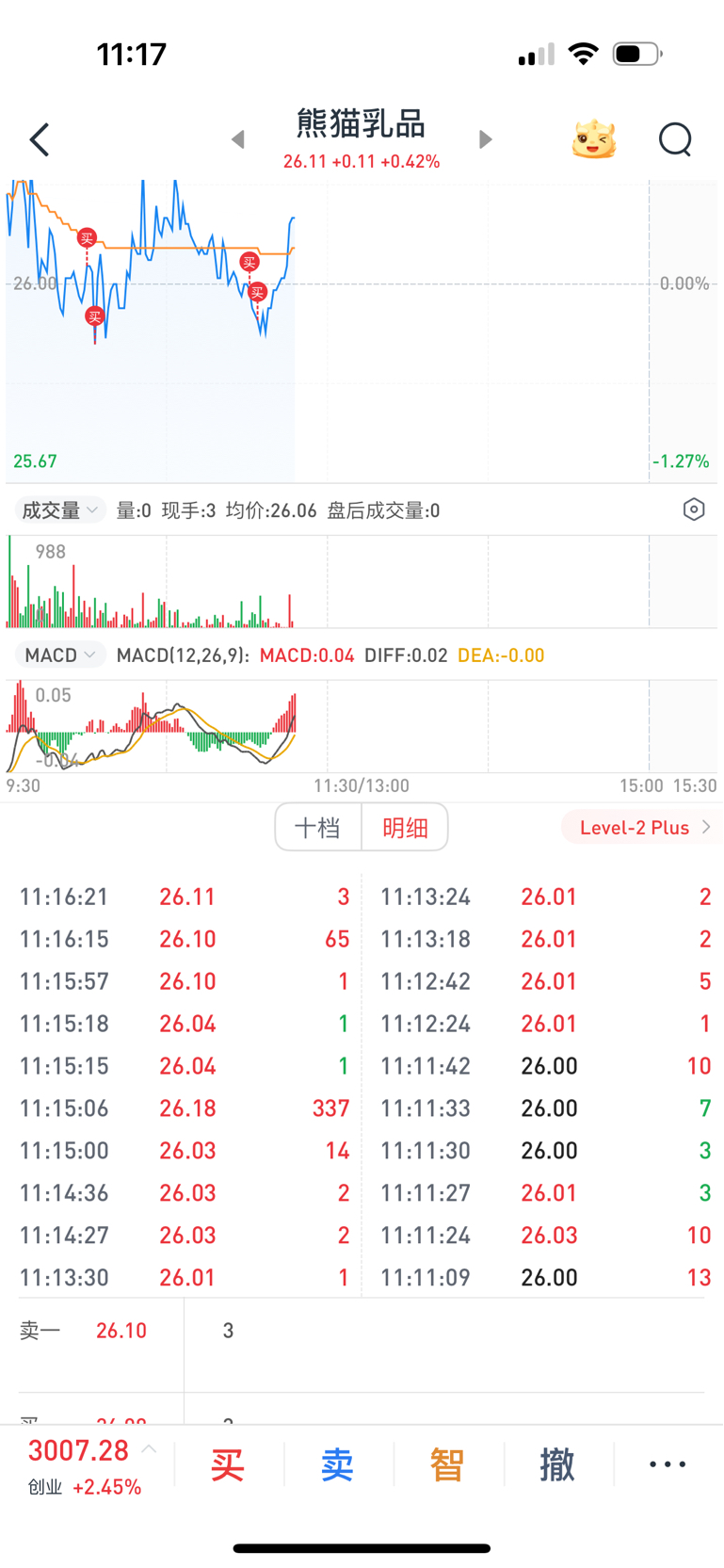This screenshot has width=724, height=1568.
Task: Switch to the 十档 tab
Action: click(318, 827)
